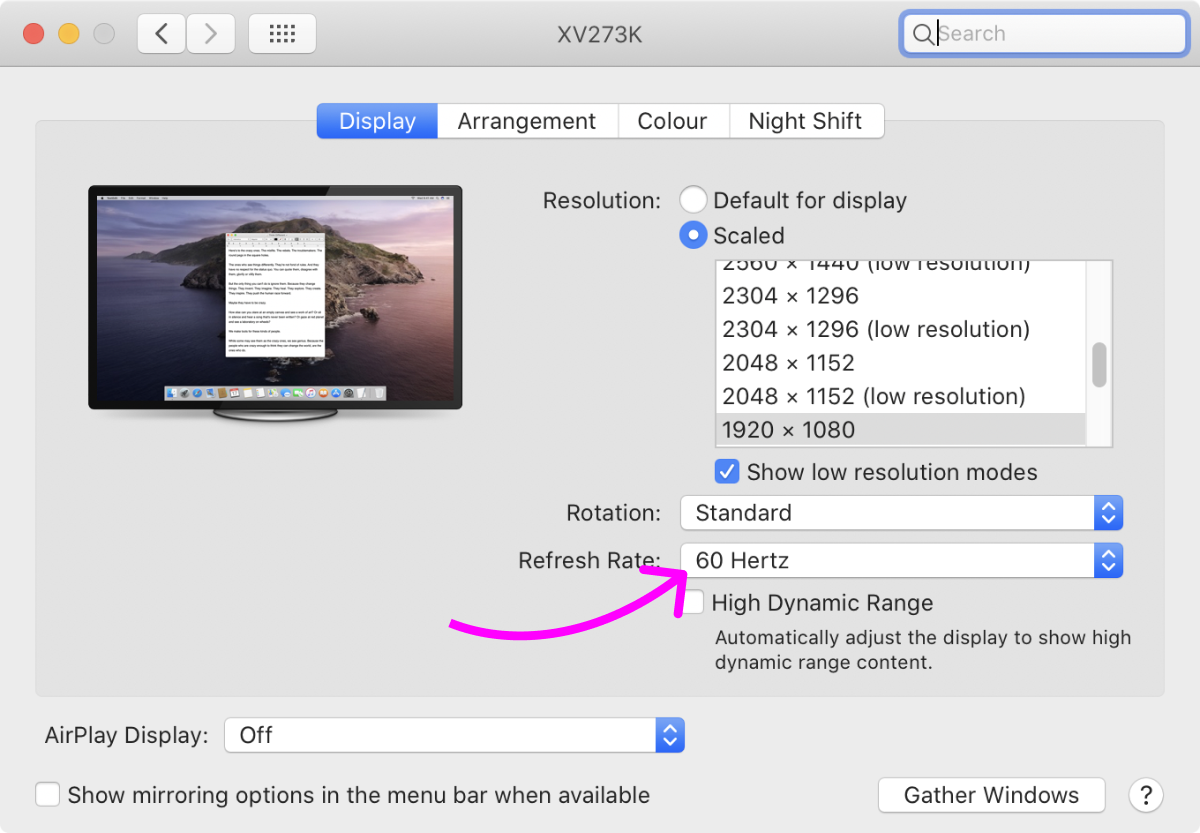Open the Colour tab
Image resolution: width=1200 pixels, height=833 pixels.
[672, 121]
